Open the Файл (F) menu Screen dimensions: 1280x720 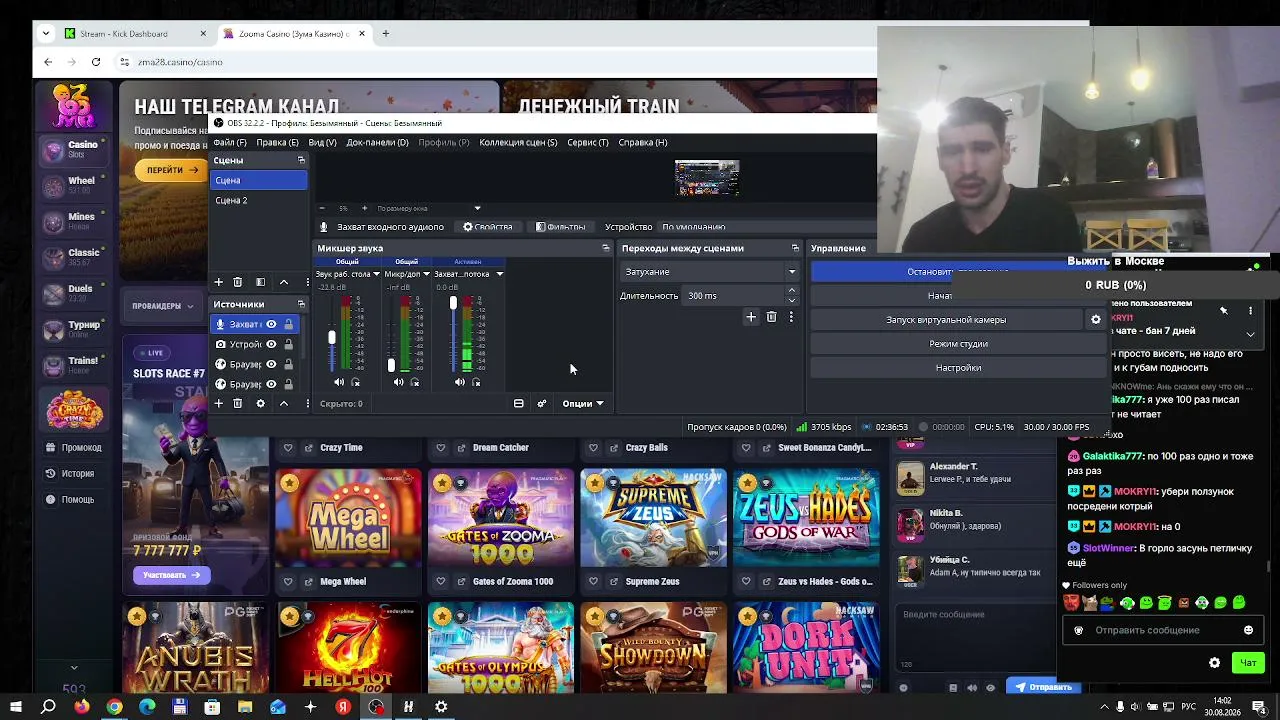point(230,142)
